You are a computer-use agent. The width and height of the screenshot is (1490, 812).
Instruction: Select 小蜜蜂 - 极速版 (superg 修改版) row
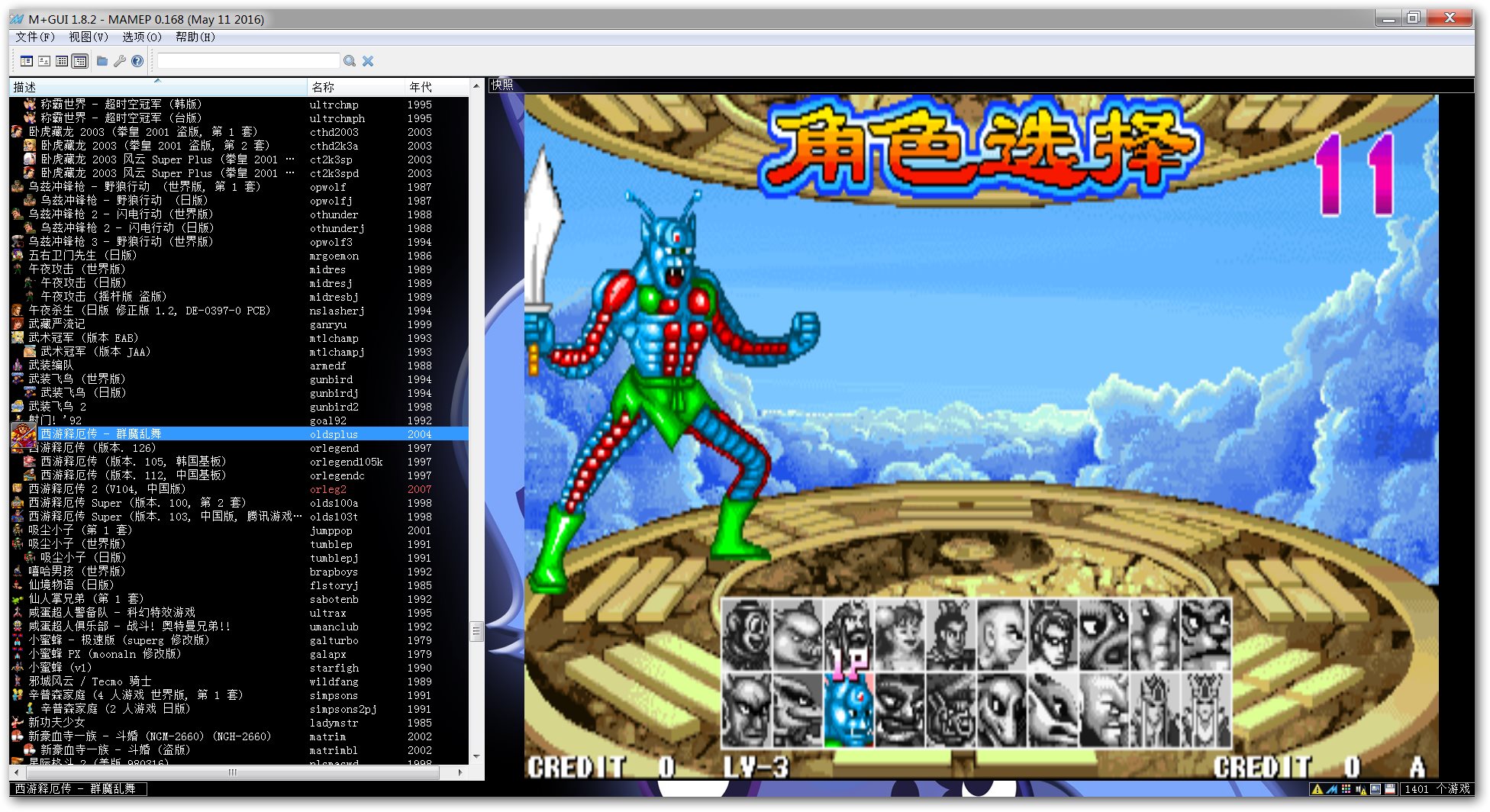pos(239,640)
